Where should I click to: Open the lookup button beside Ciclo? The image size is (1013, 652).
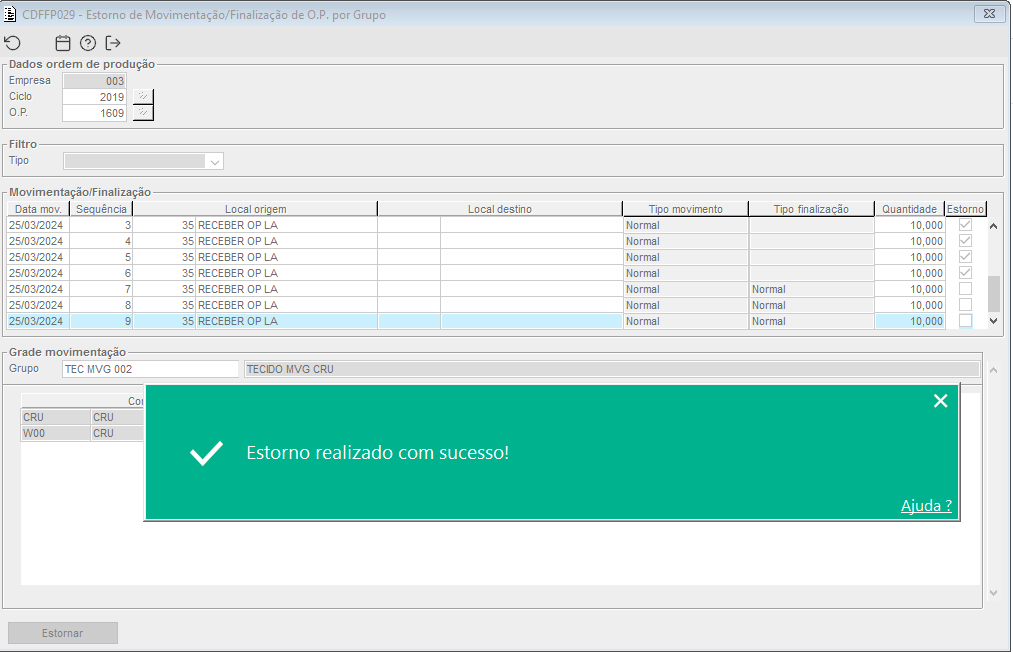(x=143, y=96)
